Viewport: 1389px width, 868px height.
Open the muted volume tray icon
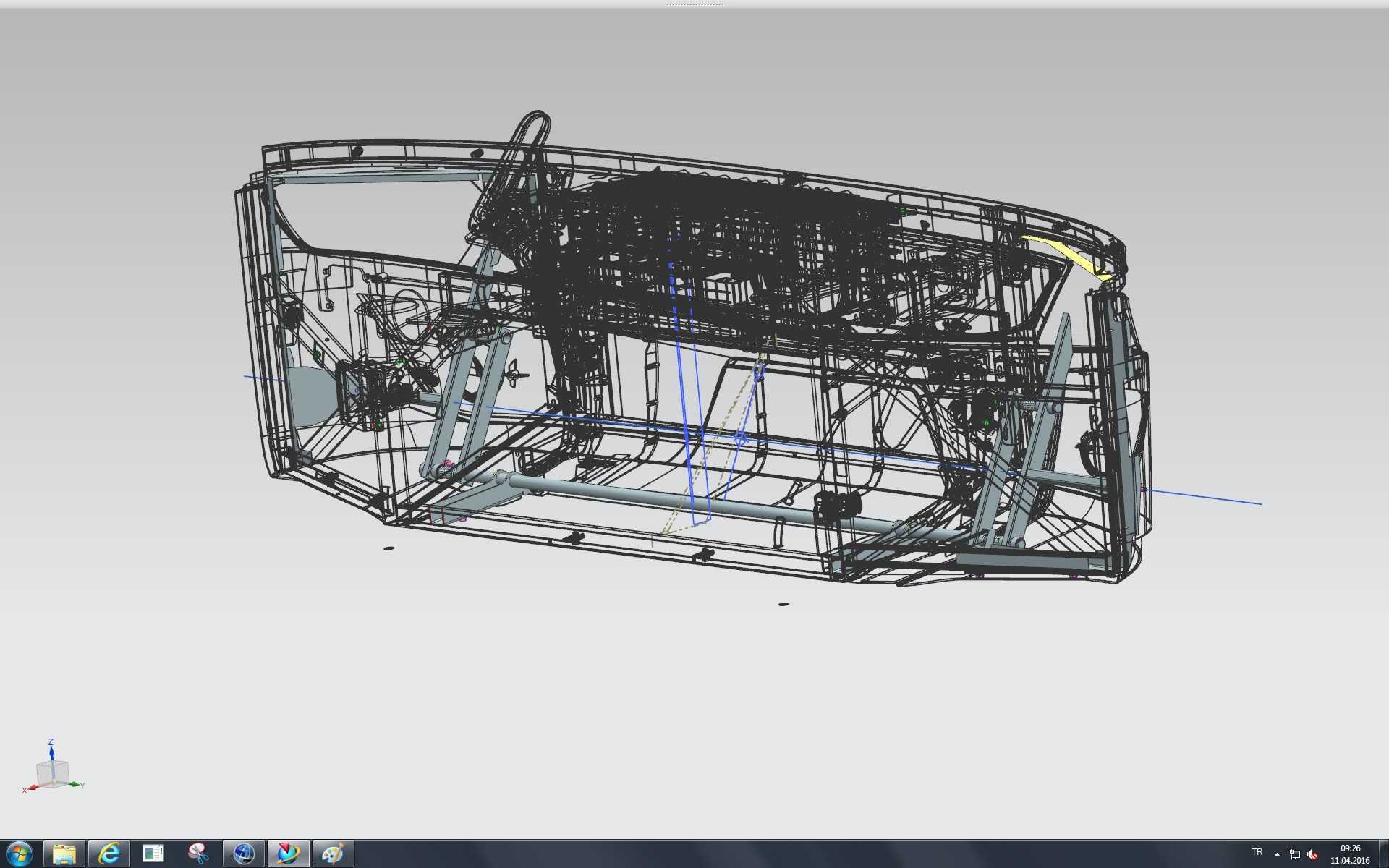click(x=1312, y=854)
